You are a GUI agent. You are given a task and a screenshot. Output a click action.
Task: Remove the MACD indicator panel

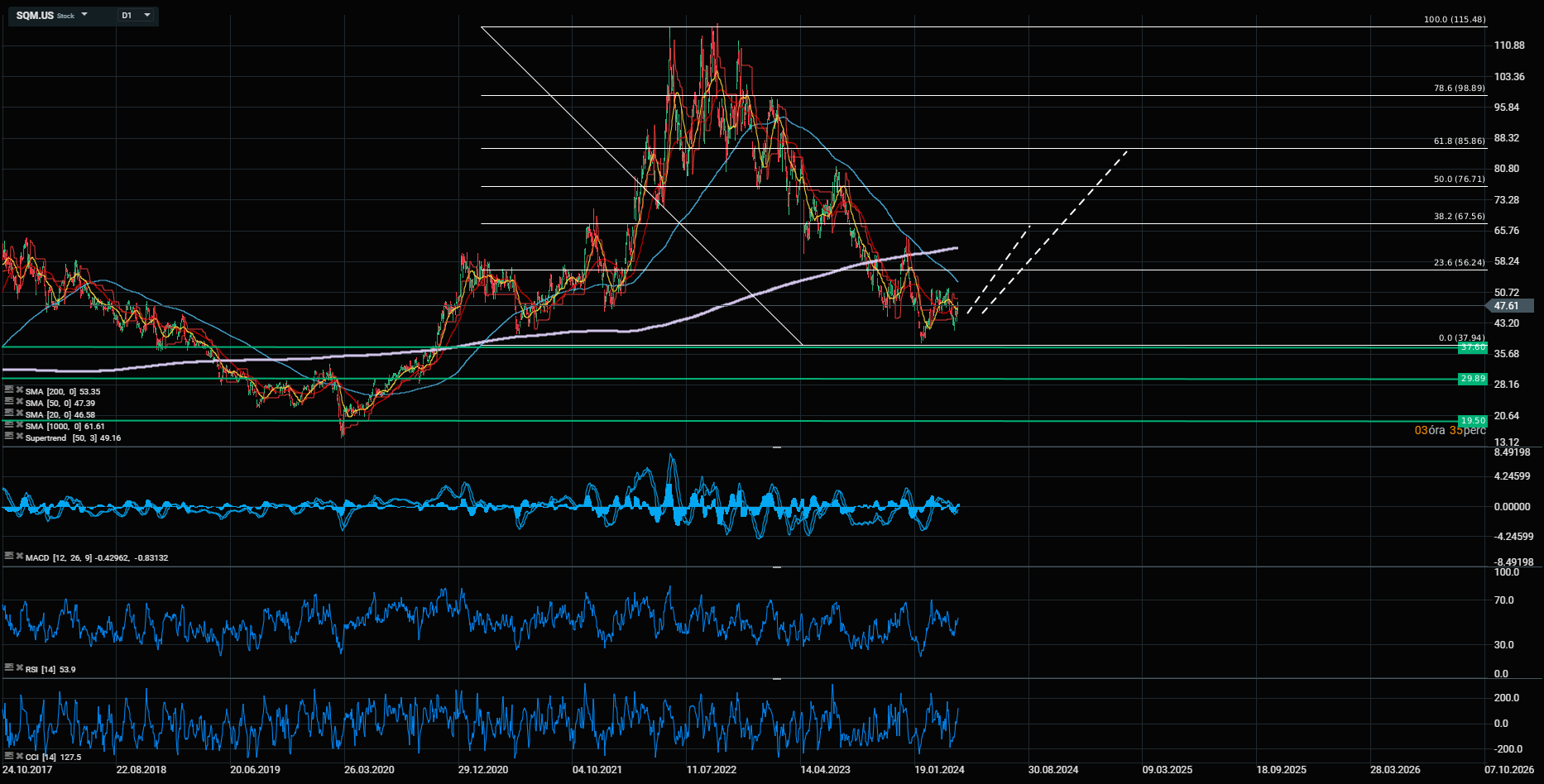tap(18, 556)
